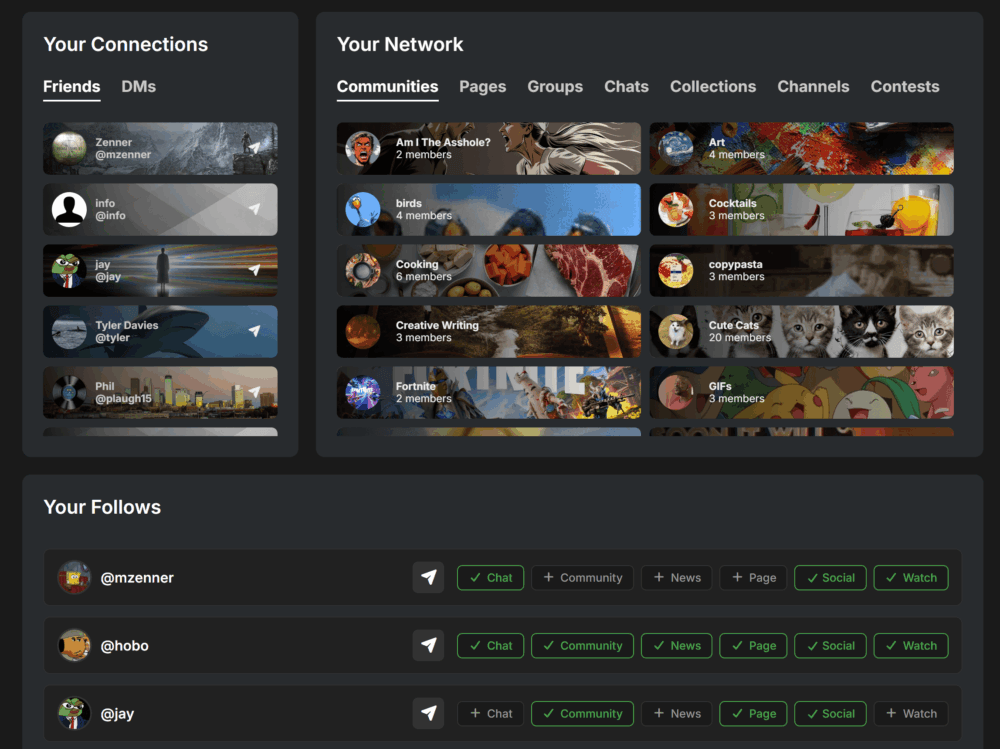The width and height of the screenshot is (1000, 749).
Task: Enable Community follow for @mzenner
Action: (582, 577)
